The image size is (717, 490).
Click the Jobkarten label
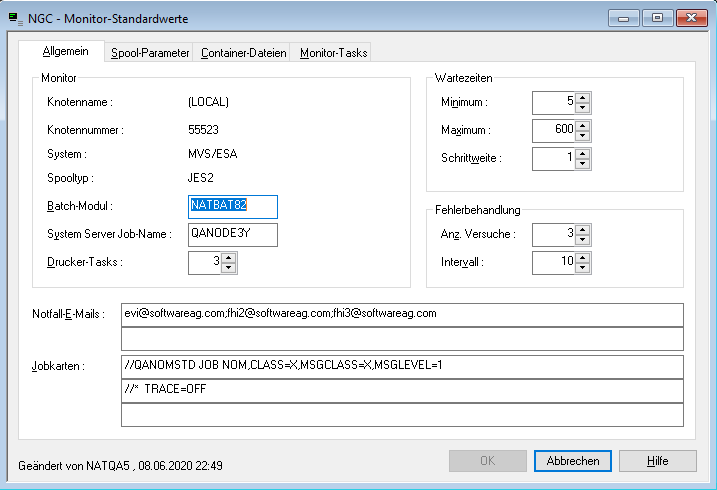58,366
